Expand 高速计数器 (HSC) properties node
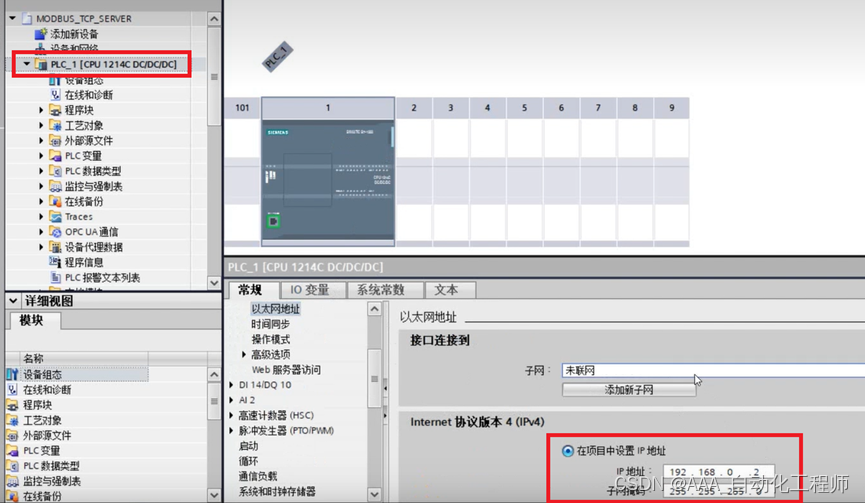Screen dimensions: 865x503 231,415
